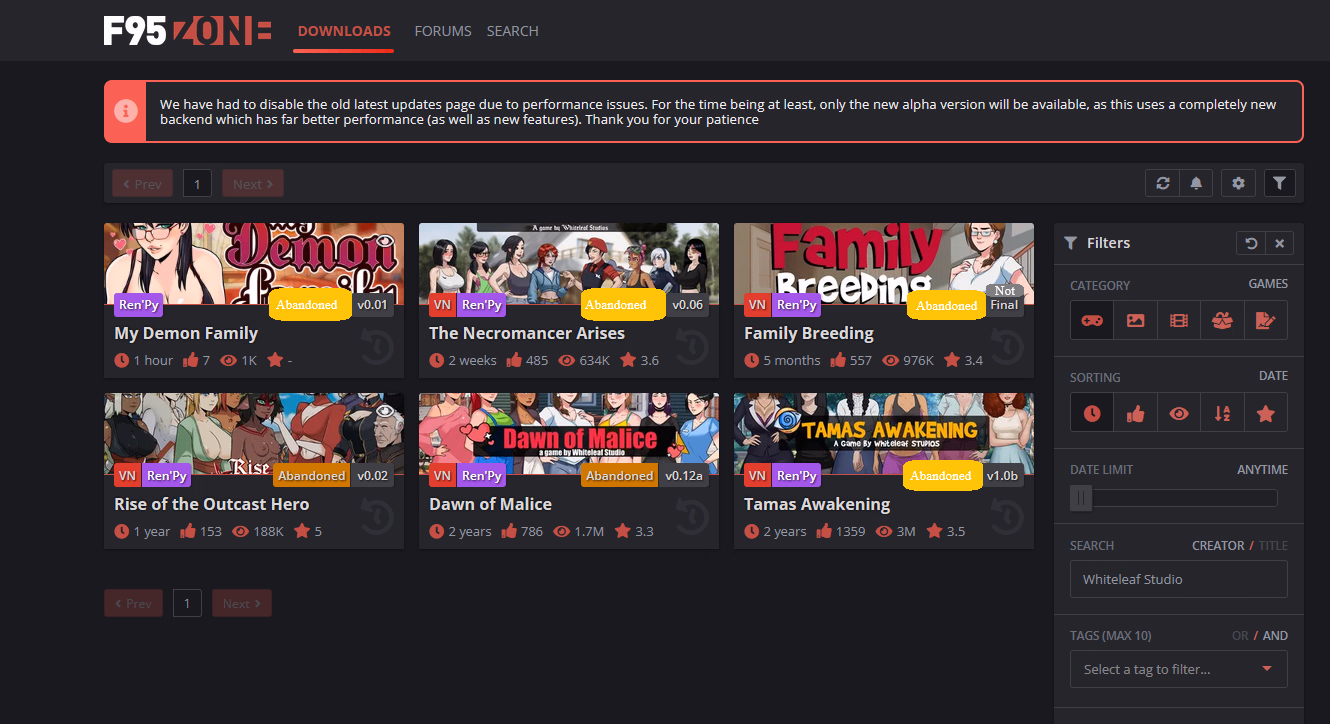
Task: Switch search mode to CREATOR
Action: tap(1218, 546)
